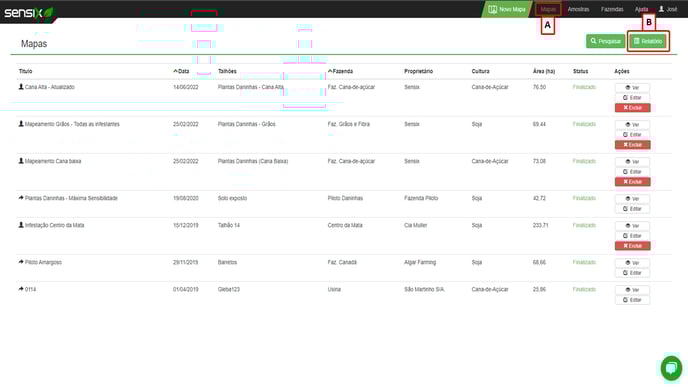This screenshot has width=688, height=387.
Task: Delete the Mapeamento Cana baixa map
Action: pos(632,182)
